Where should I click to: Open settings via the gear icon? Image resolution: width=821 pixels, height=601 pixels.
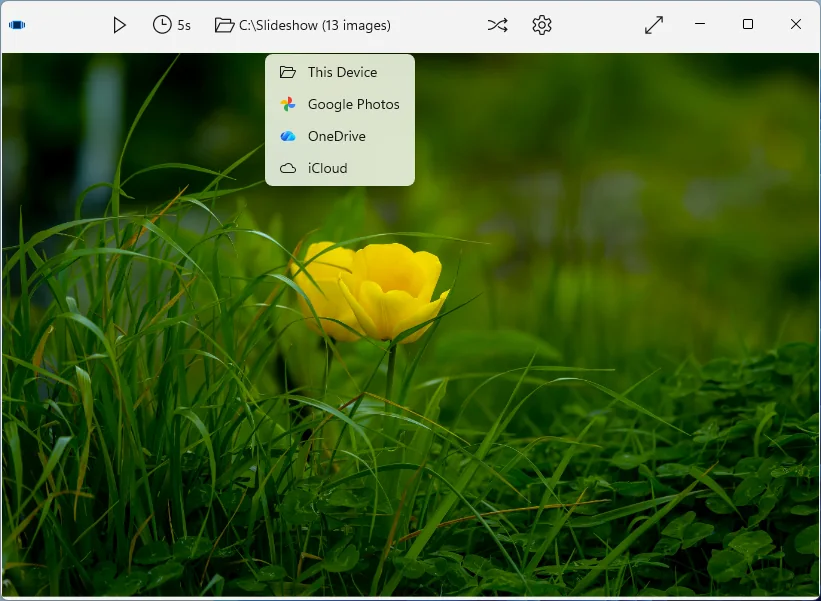tap(542, 25)
